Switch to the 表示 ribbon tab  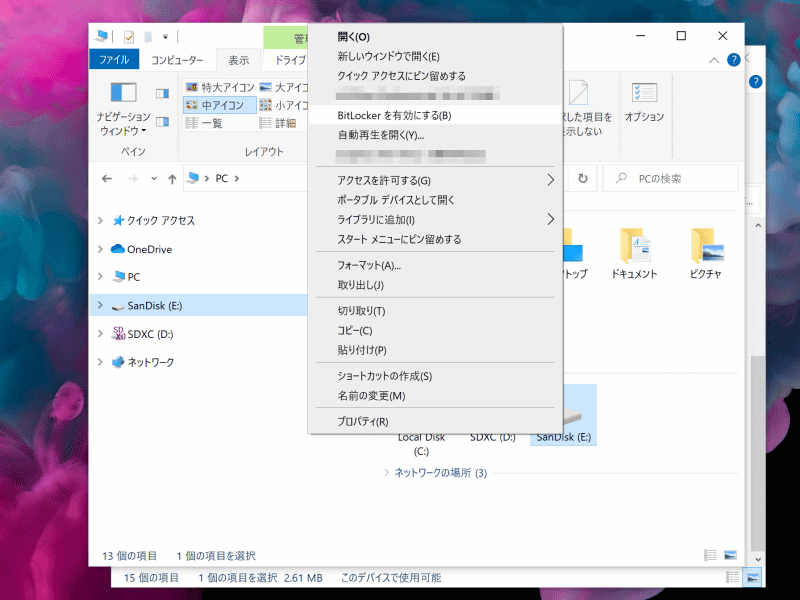(x=238, y=59)
